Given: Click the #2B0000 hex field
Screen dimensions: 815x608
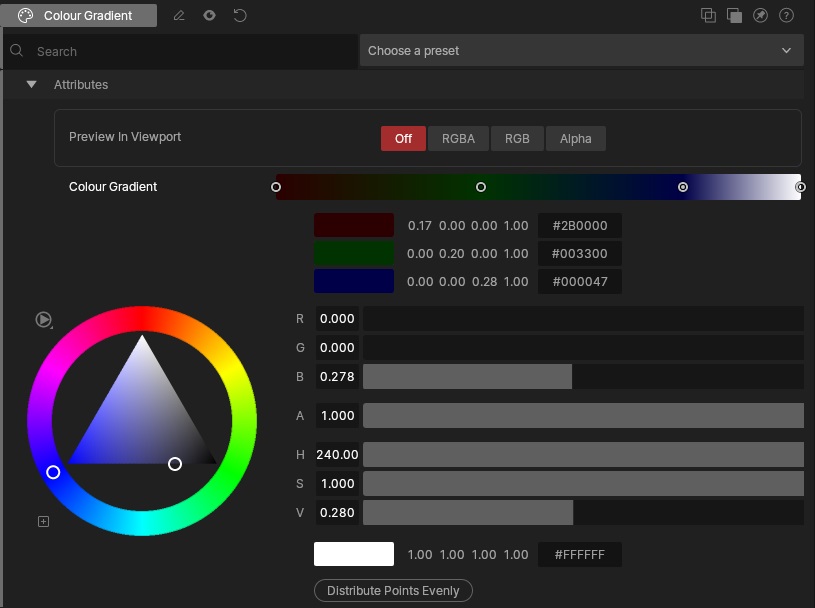Looking at the screenshot, I should click(580, 226).
